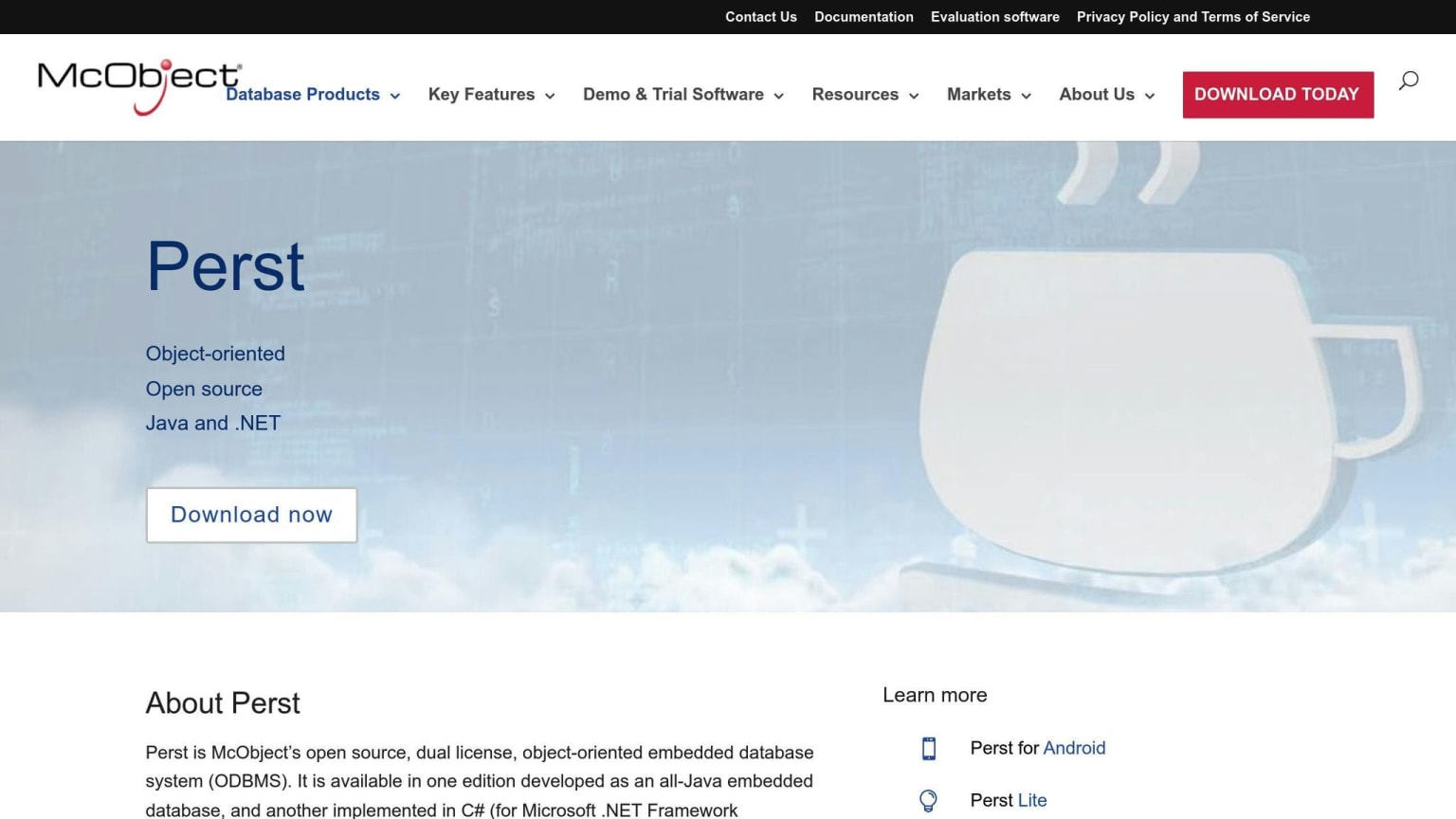Image resolution: width=1456 pixels, height=819 pixels.
Task: Click the Download now button
Action: pos(251,515)
